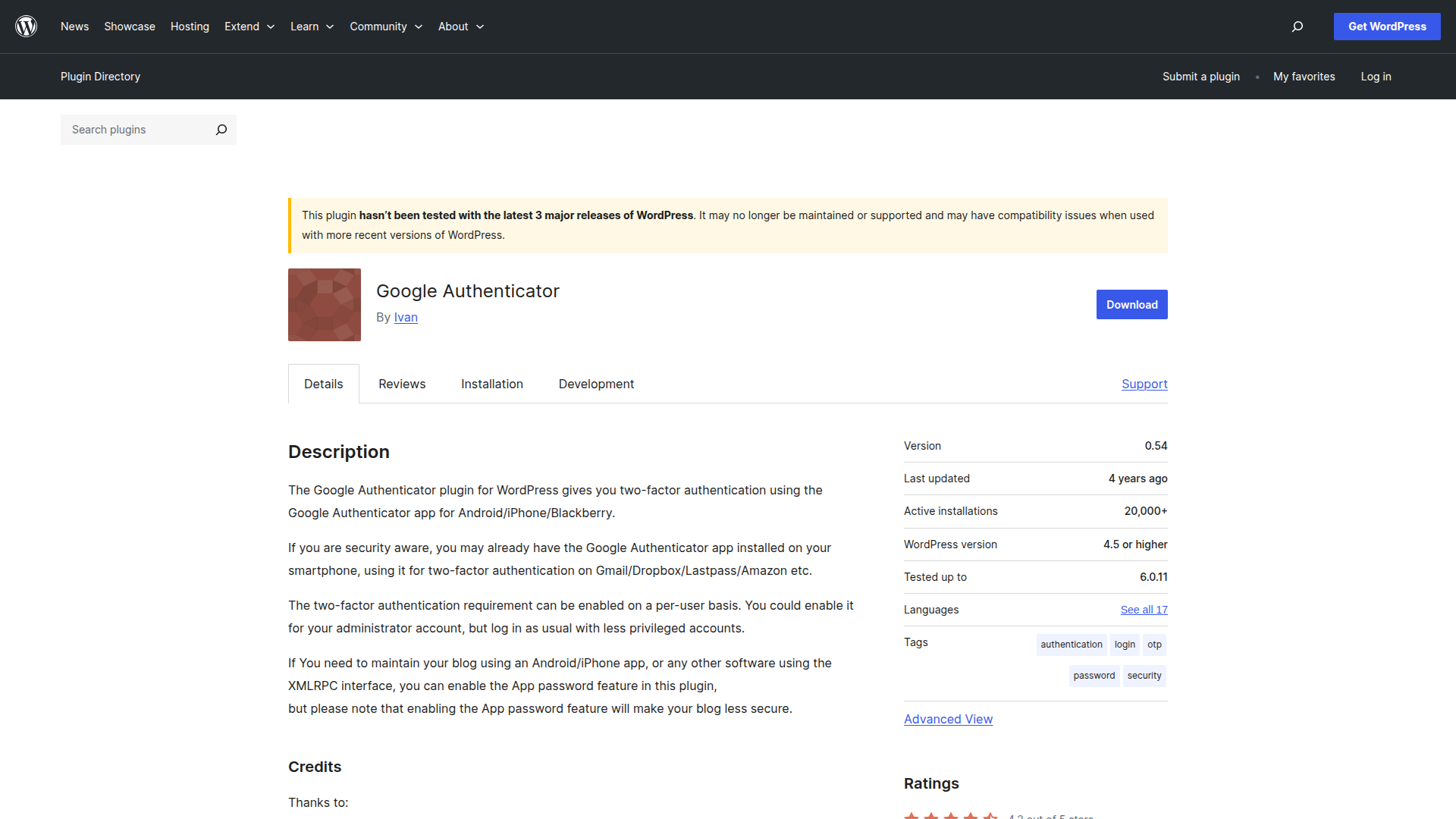Screen dimensions: 1456x819
Task: Click the Get WordPress button
Action: coord(1387,27)
